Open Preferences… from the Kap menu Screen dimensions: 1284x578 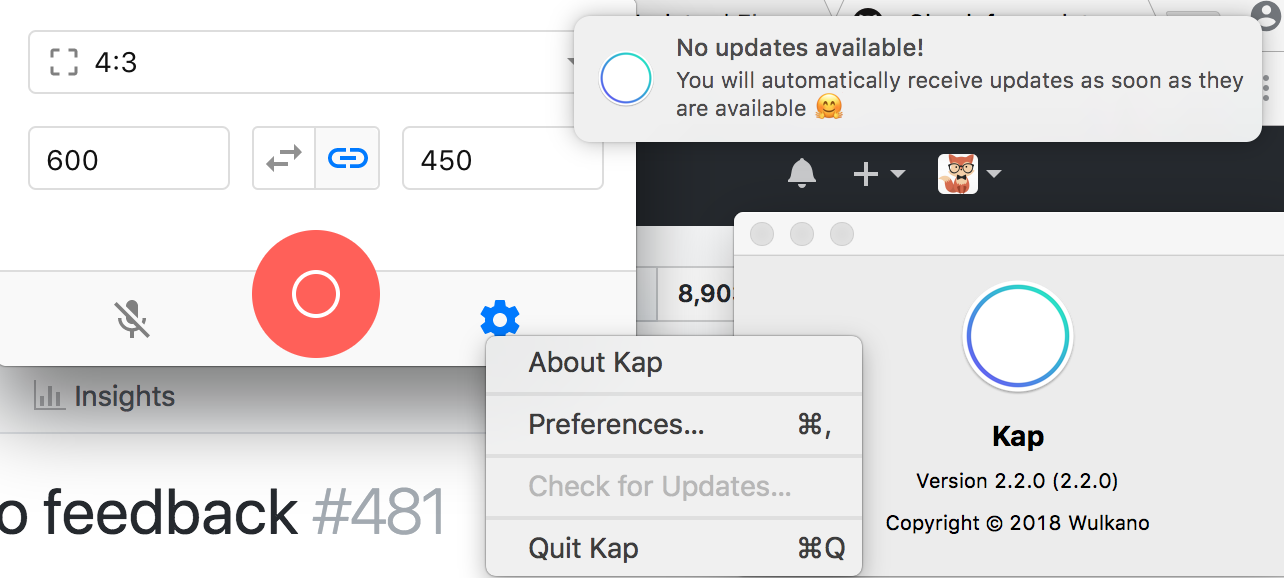673,425
